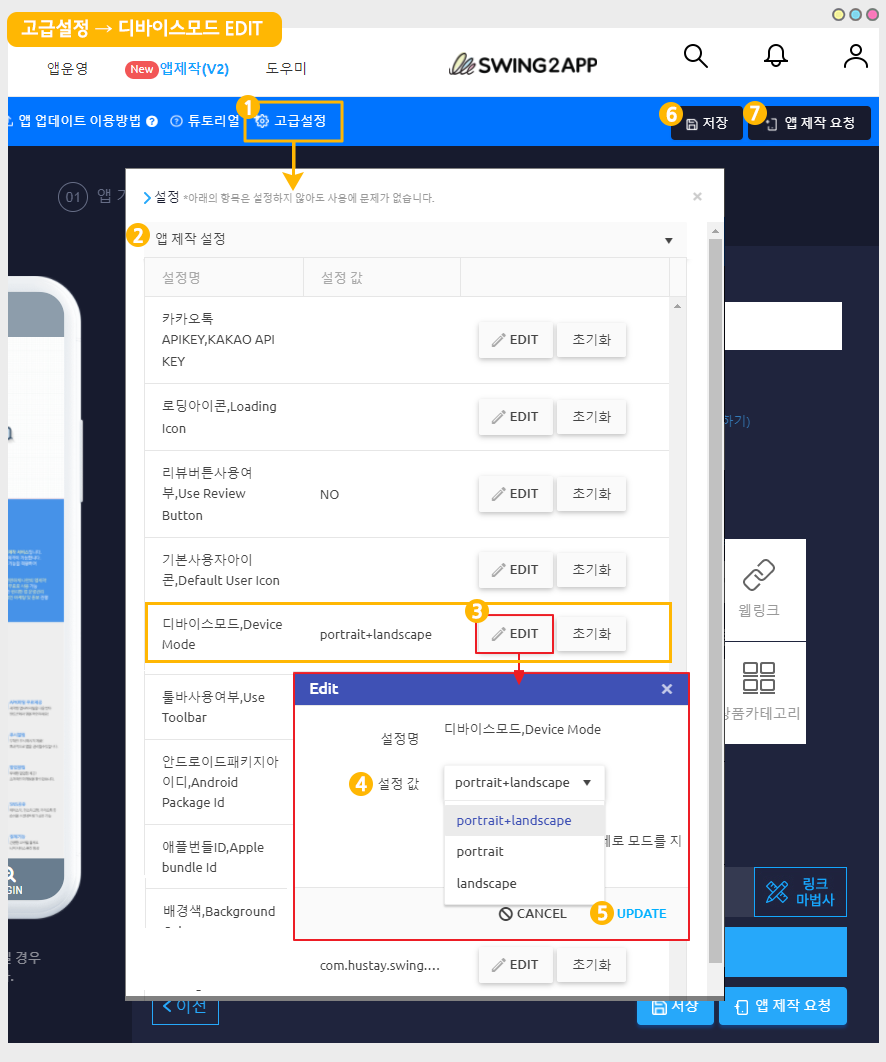Viewport: 886px width, 1062px height.
Task: Click top 앱 제작 요청 button
Action: [x=809, y=123]
